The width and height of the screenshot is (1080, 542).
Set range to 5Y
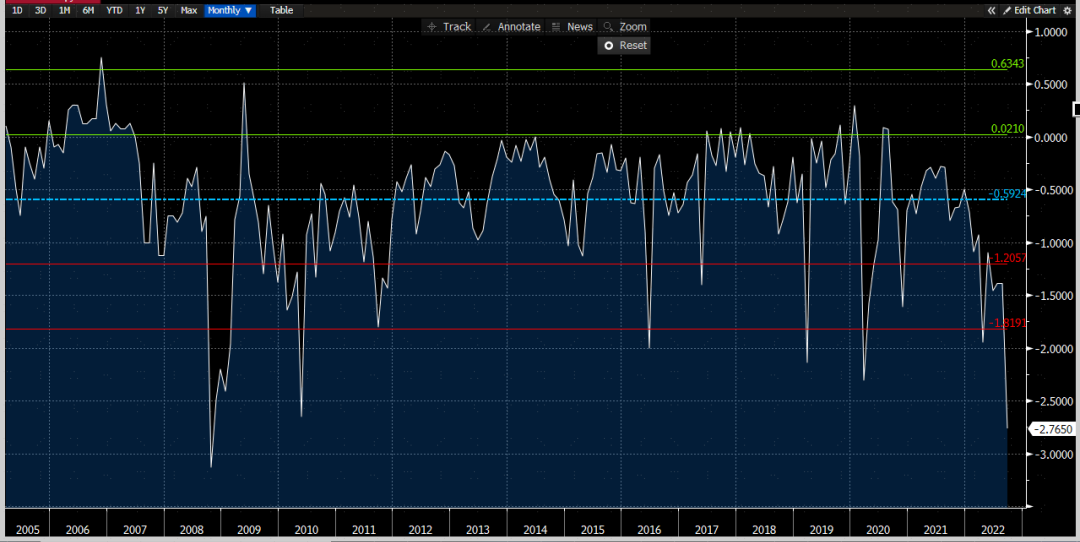163,10
